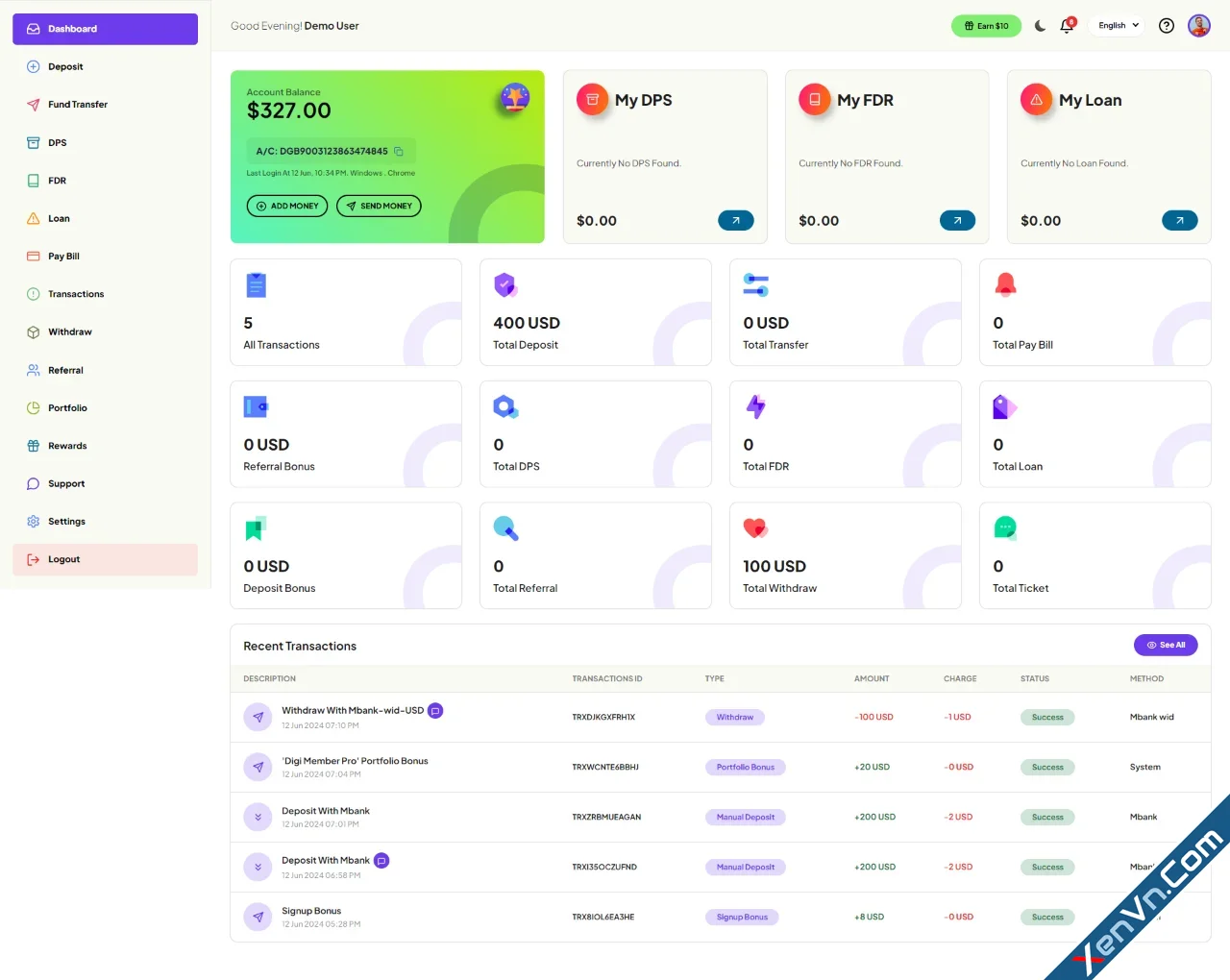Screen dimensions: 1230x980
Task: Click the notification bell icon
Action: click(x=1067, y=26)
